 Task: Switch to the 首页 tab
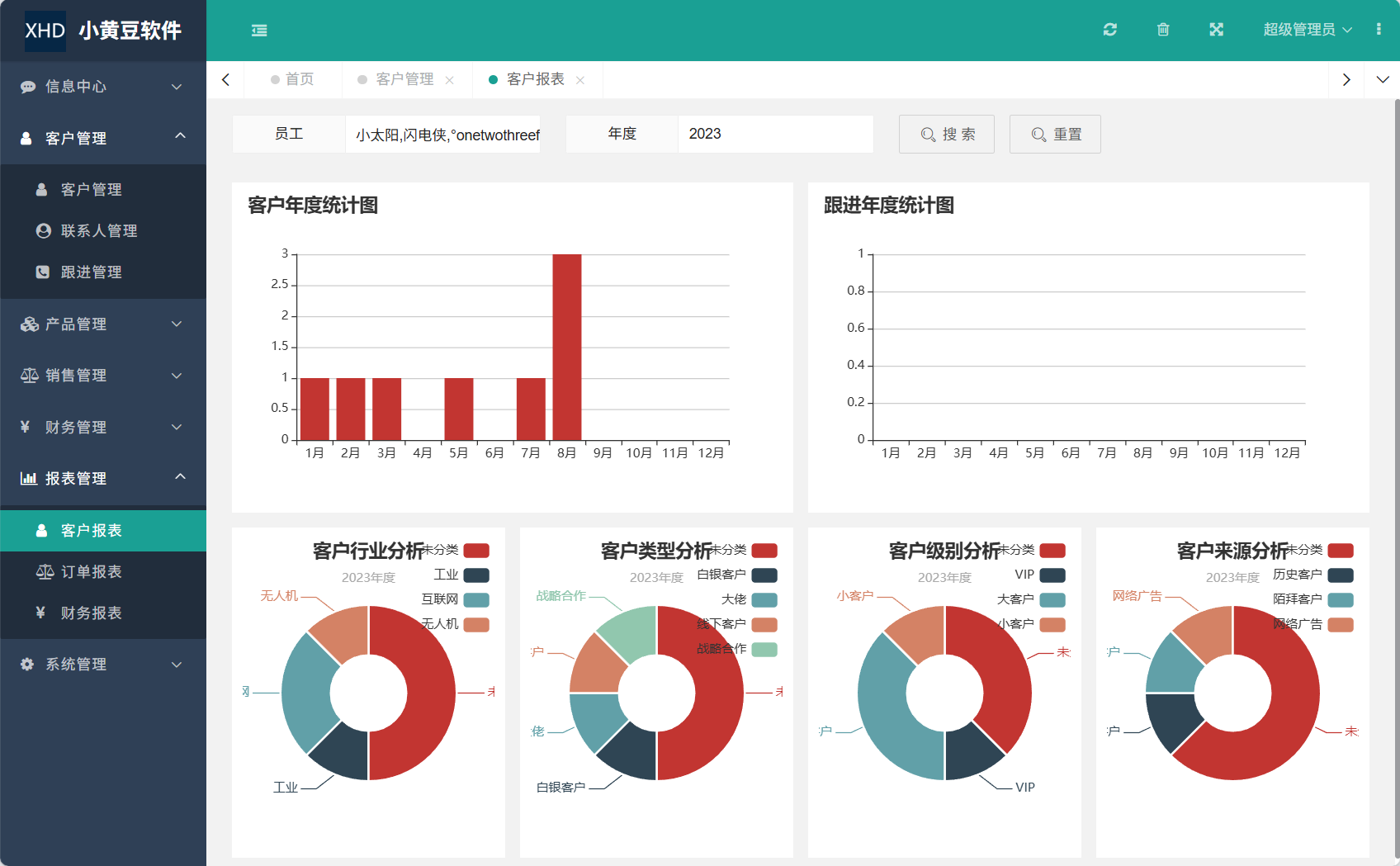click(x=299, y=79)
